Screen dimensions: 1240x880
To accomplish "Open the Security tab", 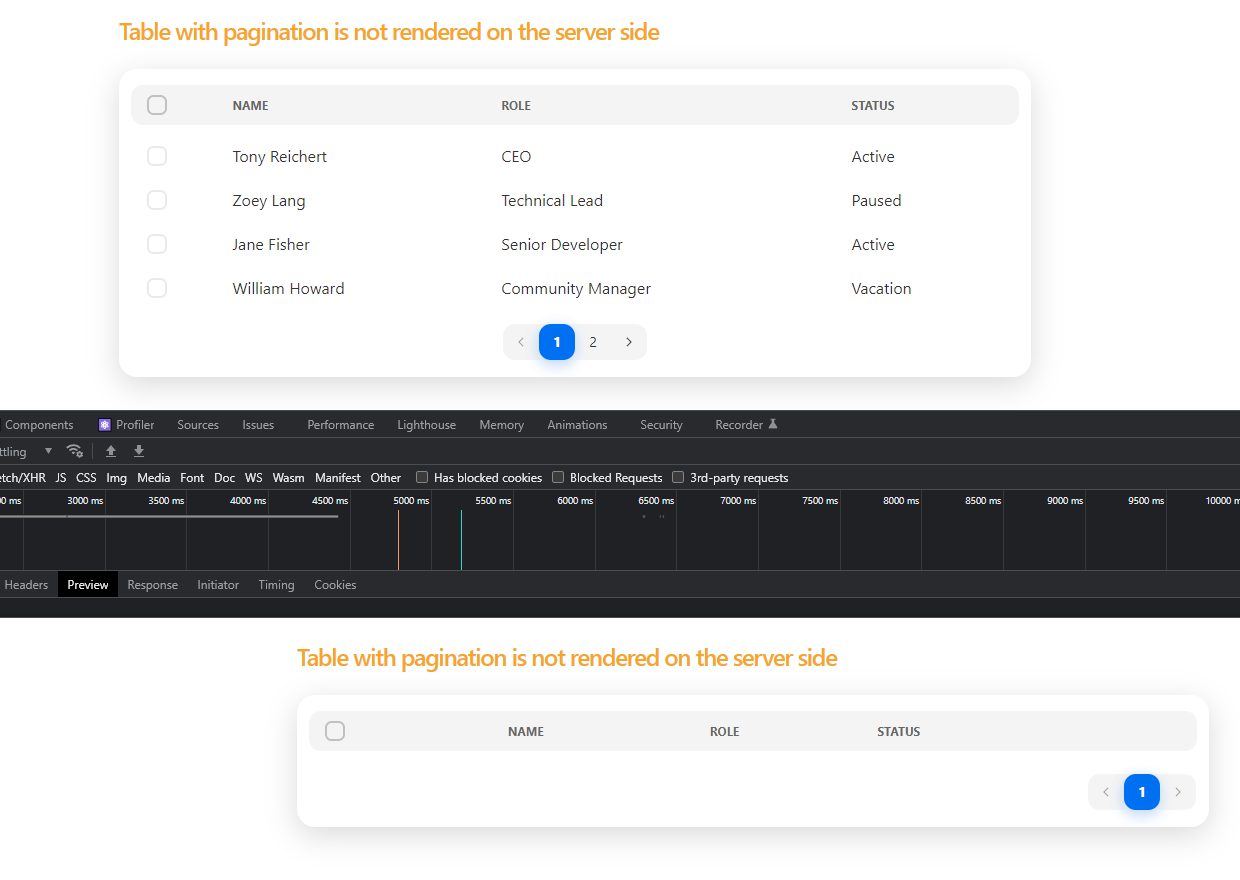I will click(x=661, y=425).
